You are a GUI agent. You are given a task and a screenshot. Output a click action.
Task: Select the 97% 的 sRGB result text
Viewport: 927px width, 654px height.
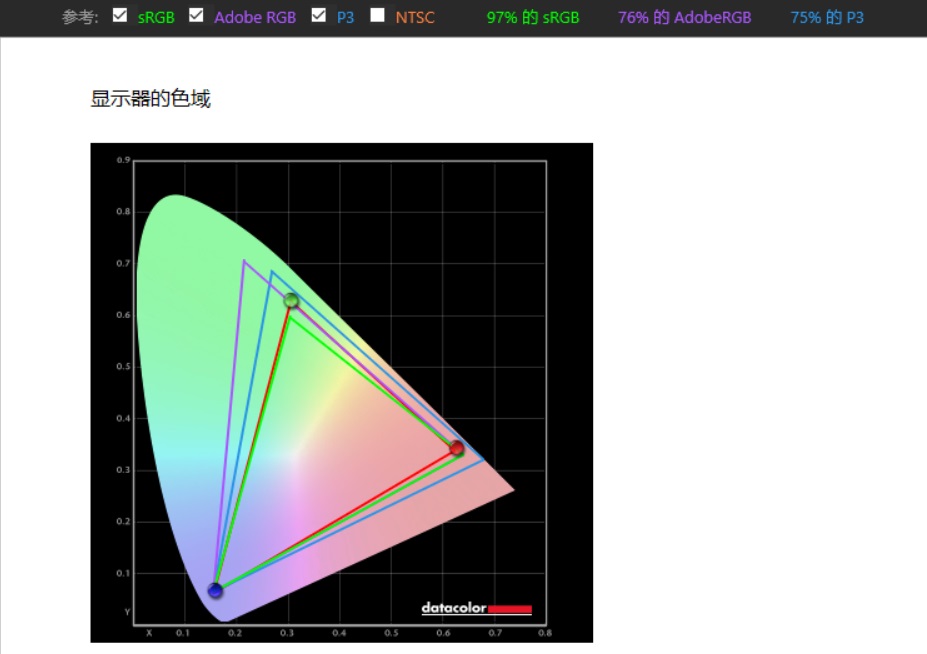[533, 18]
